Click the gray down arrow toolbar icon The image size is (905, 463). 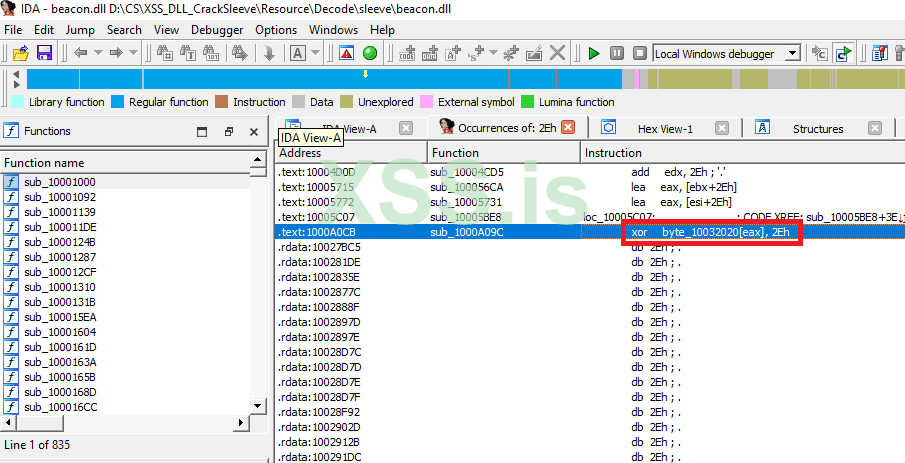[x=269, y=54]
